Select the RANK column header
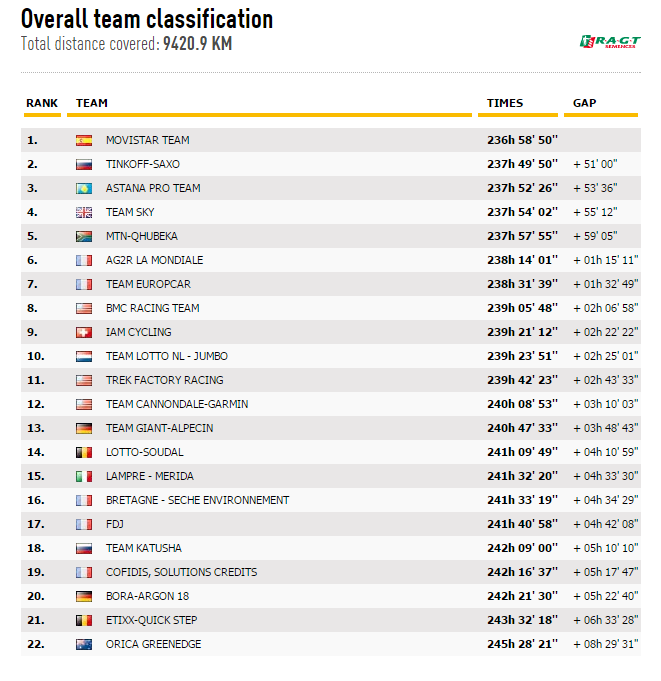Screen dimensions: 661x681 (42, 103)
